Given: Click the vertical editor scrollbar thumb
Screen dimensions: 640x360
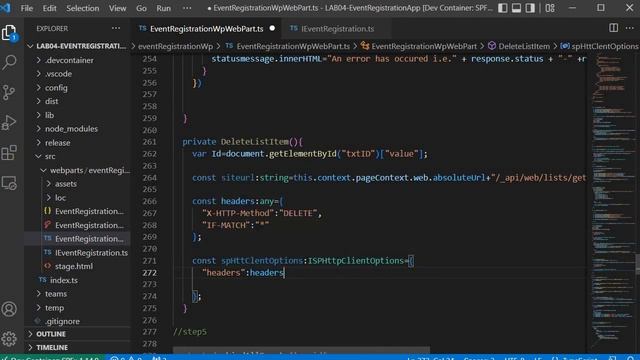Looking at the screenshot, I should [x=637, y=264].
